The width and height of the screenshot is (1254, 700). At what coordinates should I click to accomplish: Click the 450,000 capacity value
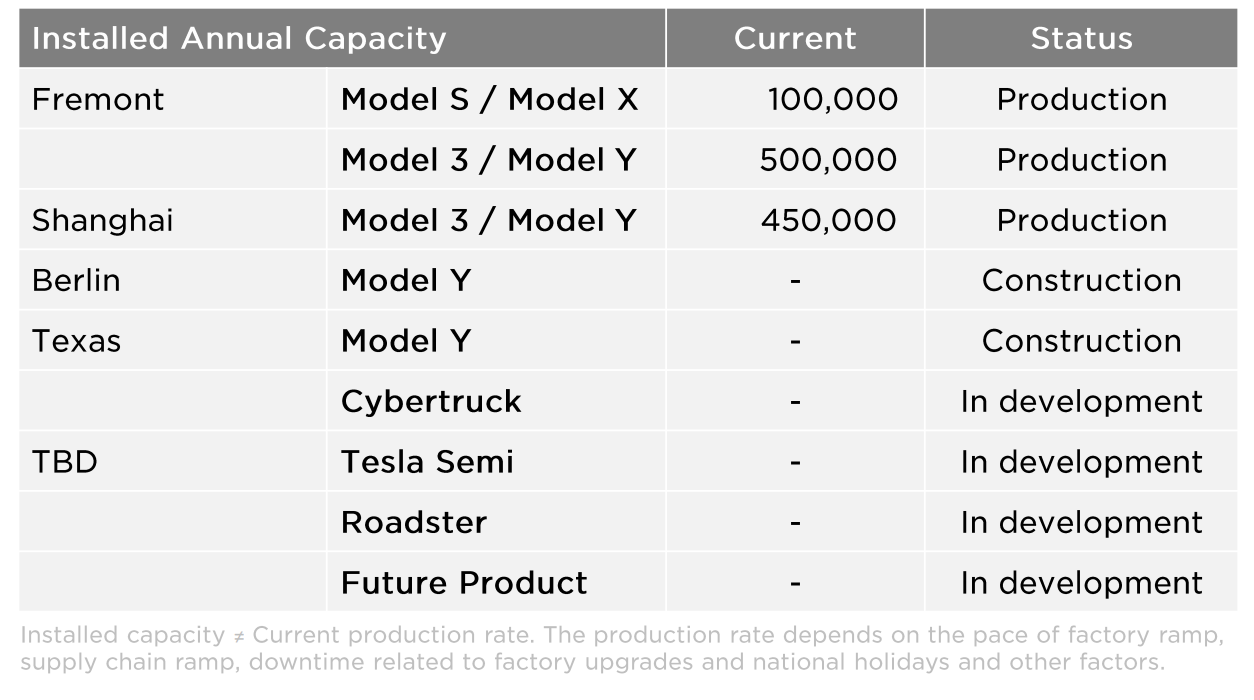(x=828, y=220)
